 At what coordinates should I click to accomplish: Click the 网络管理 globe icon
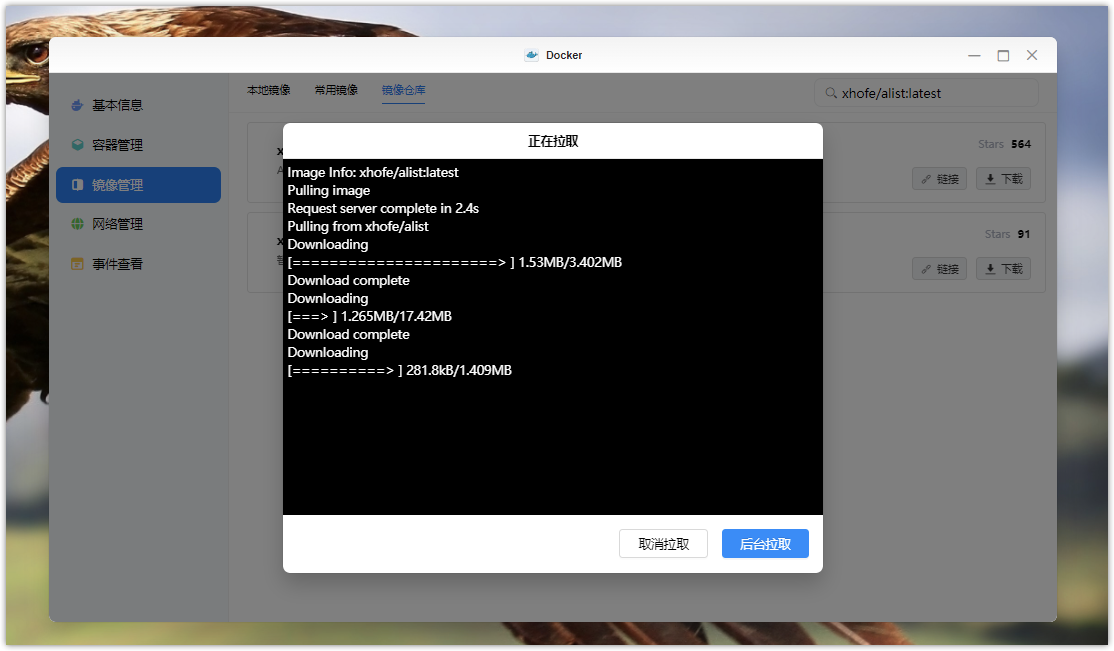click(x=77, y=224)
